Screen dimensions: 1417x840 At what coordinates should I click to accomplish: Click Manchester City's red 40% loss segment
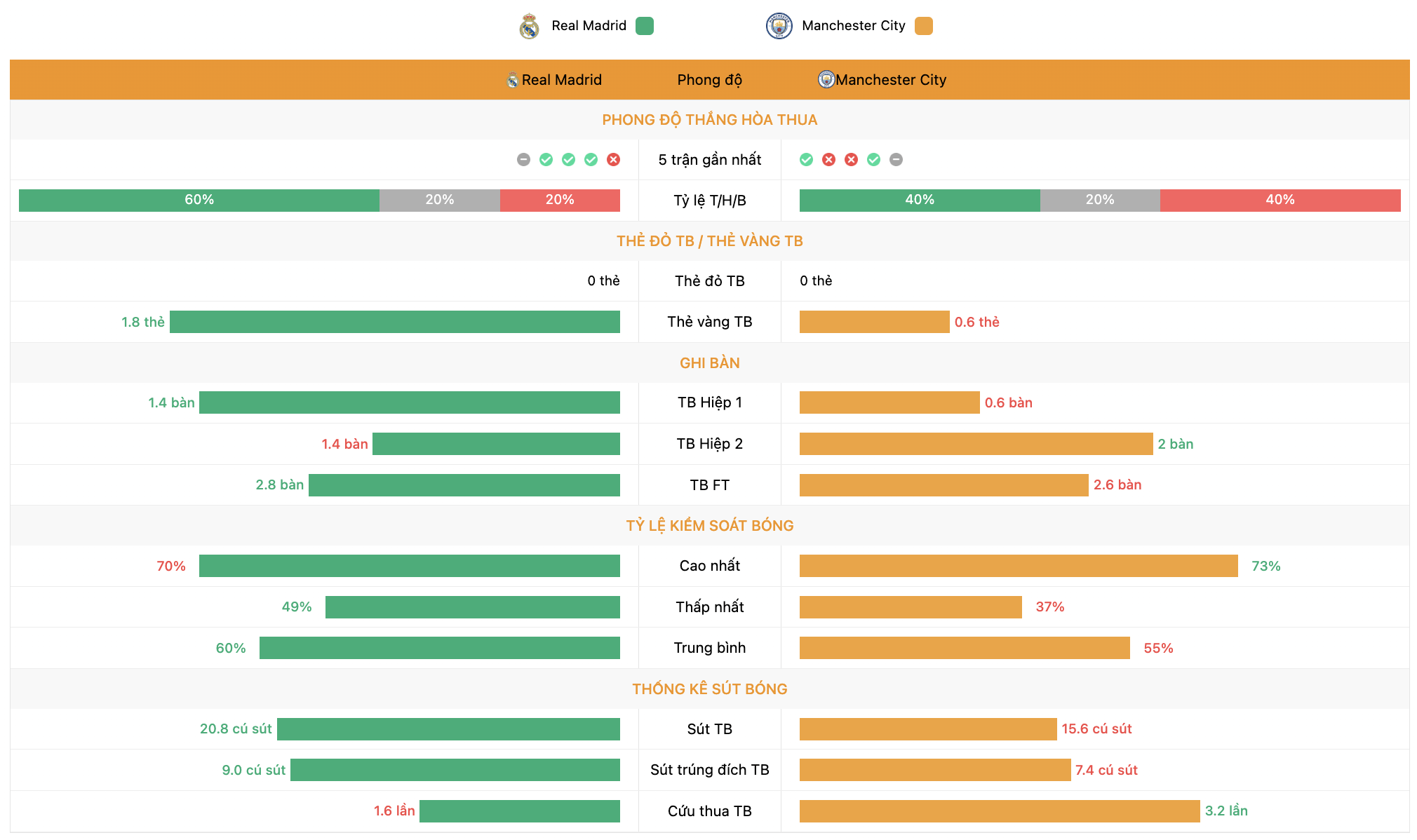[1280, 201]
